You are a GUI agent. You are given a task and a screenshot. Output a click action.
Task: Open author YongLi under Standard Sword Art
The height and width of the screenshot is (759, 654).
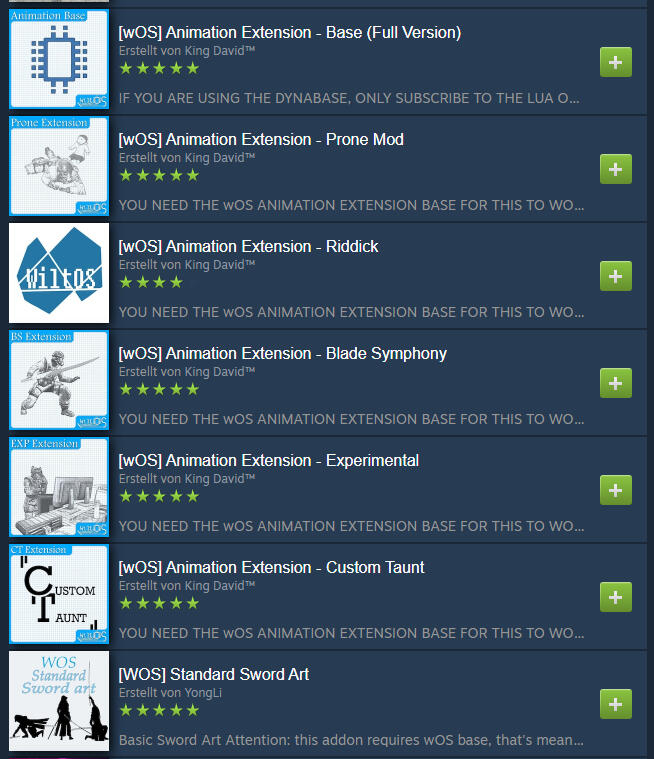click(x=204, y=693)
